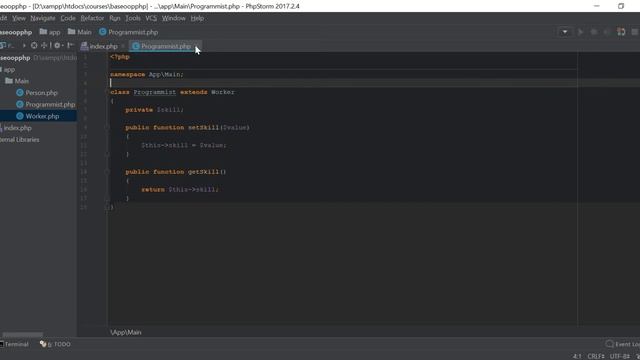Select Worker.php in project tree

click(42, 116)
